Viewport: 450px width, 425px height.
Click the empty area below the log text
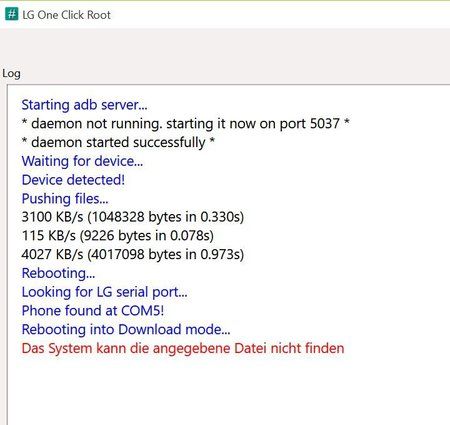click(x=228, y=390)
